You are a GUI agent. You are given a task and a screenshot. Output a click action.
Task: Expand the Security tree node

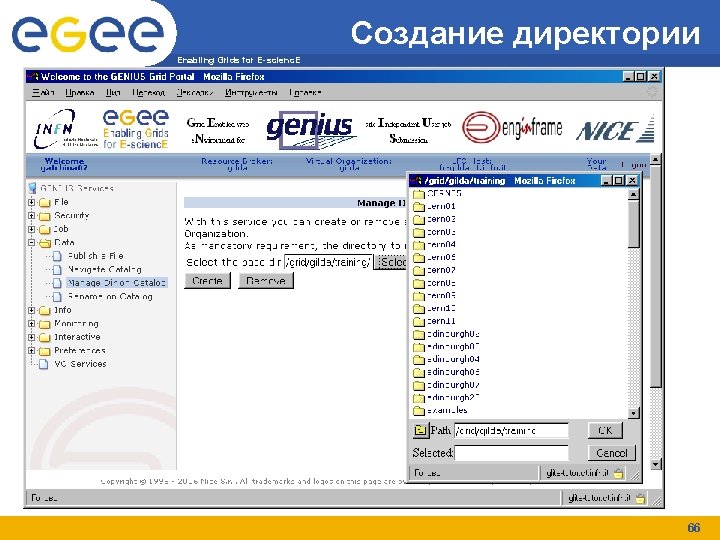pyautogui.click(x=31, y=215)
